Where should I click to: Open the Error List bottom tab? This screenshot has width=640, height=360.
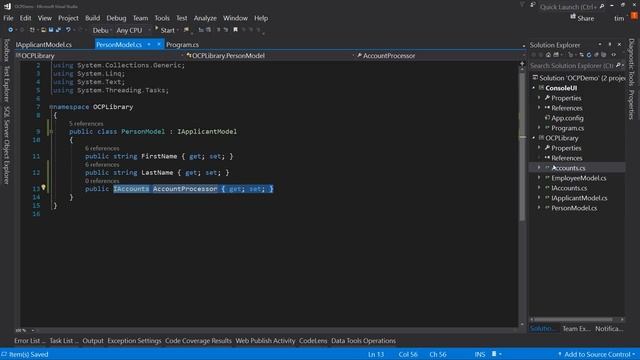[30, 340]
